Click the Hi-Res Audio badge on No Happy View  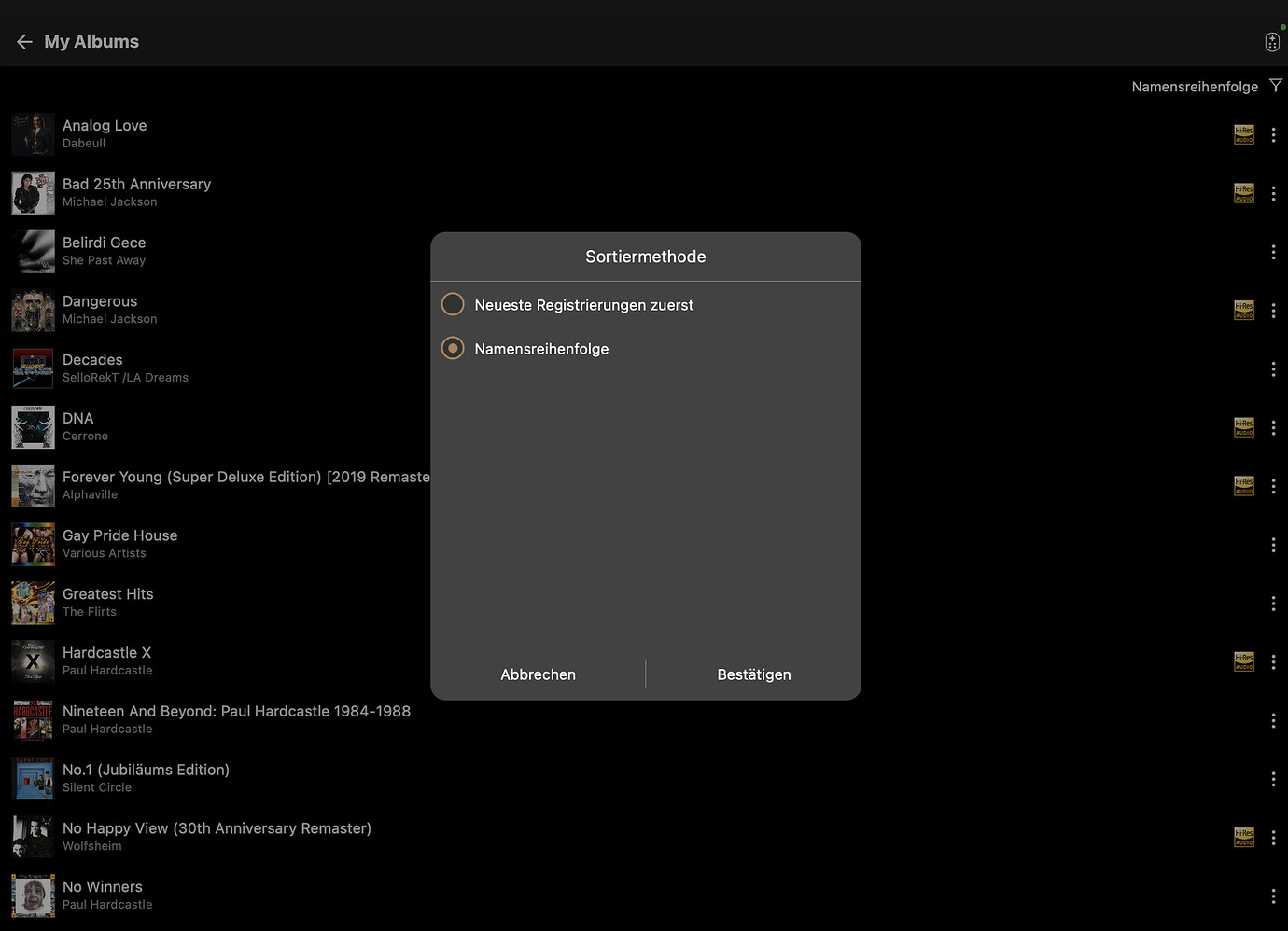1244,838
